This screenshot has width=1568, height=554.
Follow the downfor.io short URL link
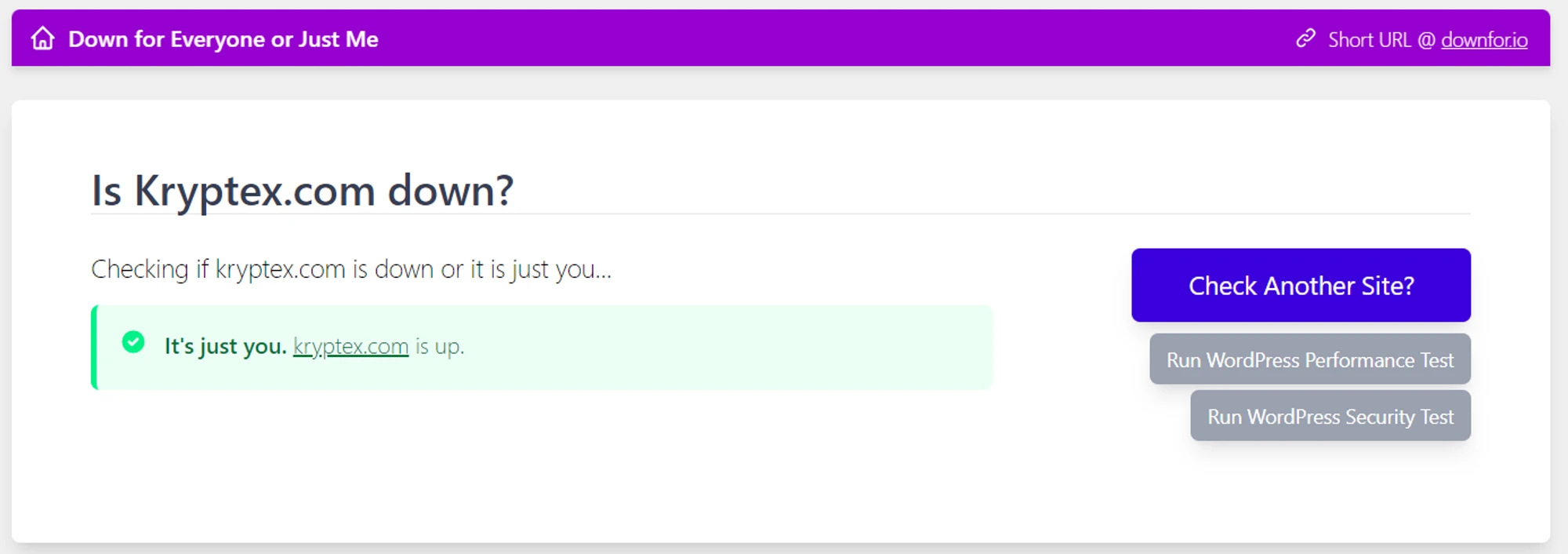(x=1484, y=39)
